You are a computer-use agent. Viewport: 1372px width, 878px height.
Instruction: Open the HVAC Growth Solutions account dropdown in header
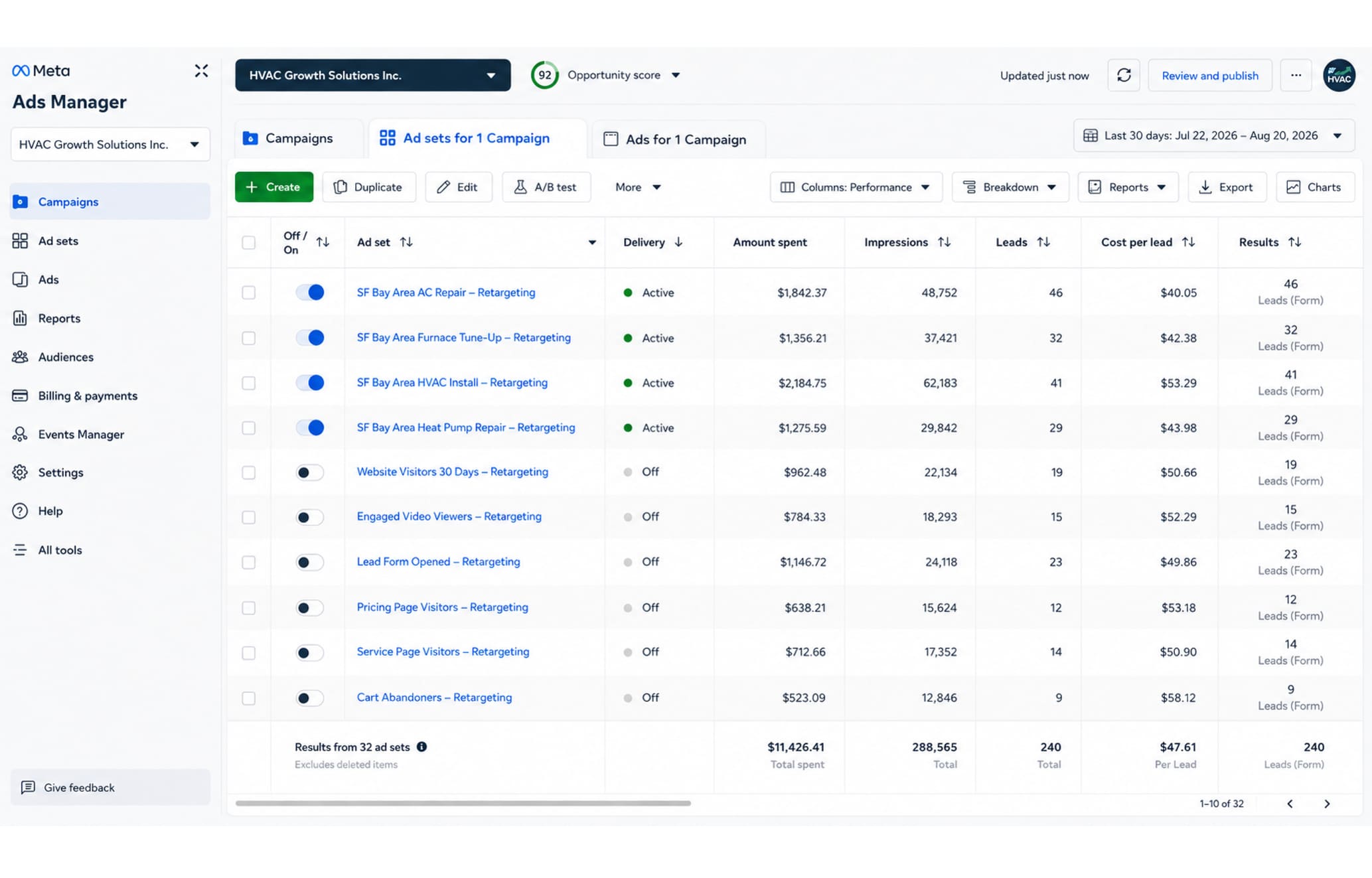click(x=373, y=75)
